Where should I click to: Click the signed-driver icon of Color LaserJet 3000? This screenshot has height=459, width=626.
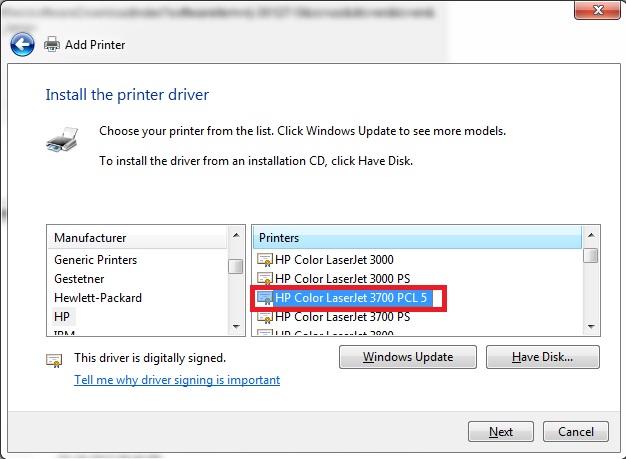pyautogui.click(x=264, y=260)
